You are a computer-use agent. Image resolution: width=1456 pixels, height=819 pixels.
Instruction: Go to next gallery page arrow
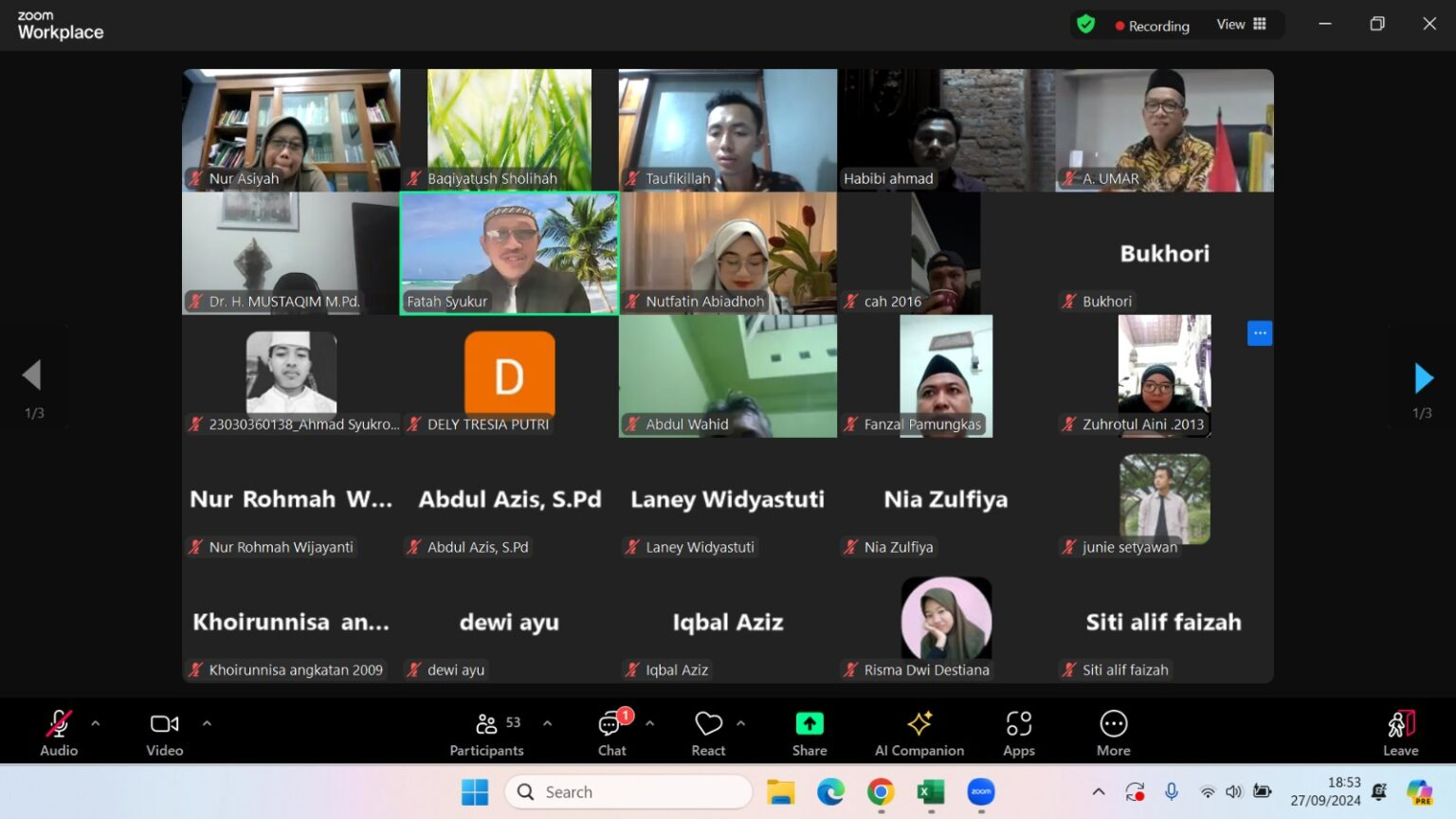tap(1423, 378)
